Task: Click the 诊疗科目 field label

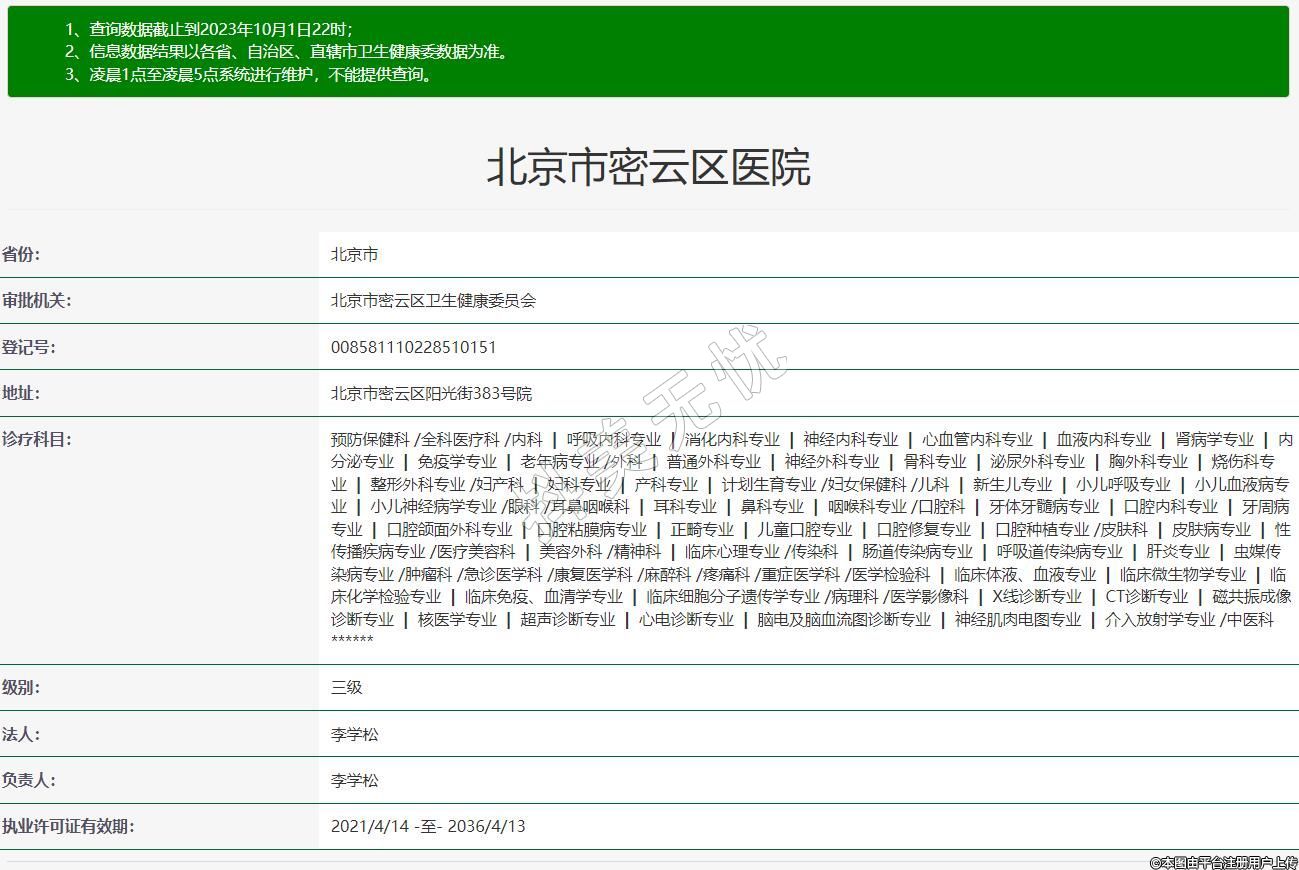Action: pos(36,439)
